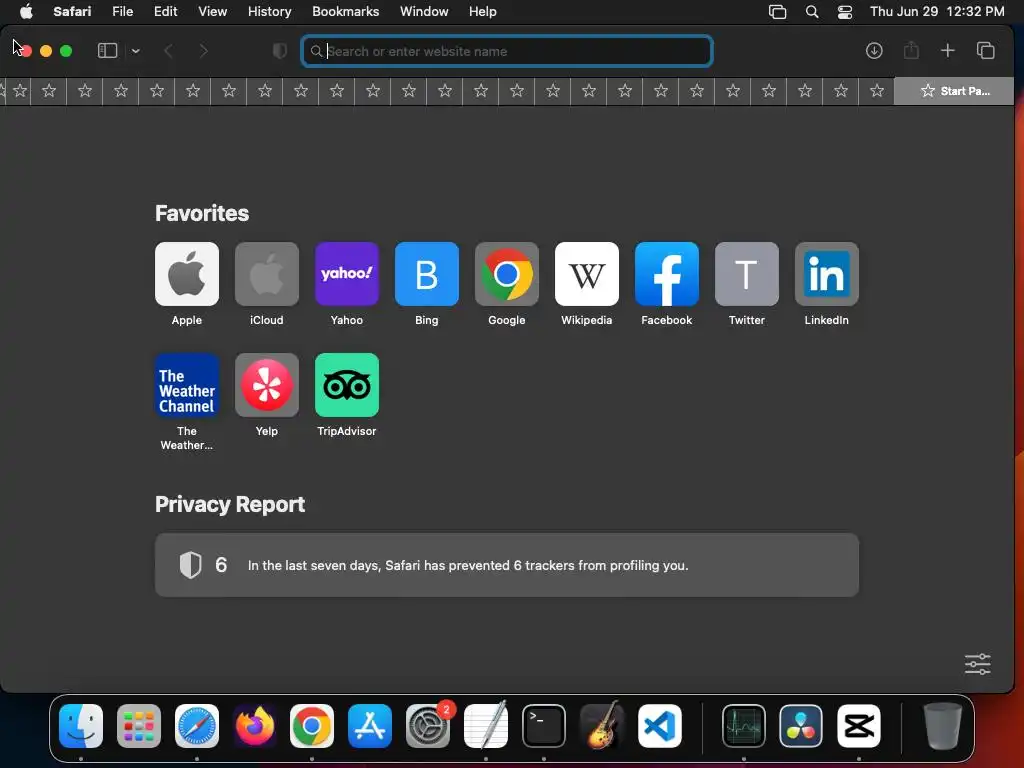Screen dimensions: 1024x768
Task: Launch GarageBand from the Dock
Action: pos(601,726)
